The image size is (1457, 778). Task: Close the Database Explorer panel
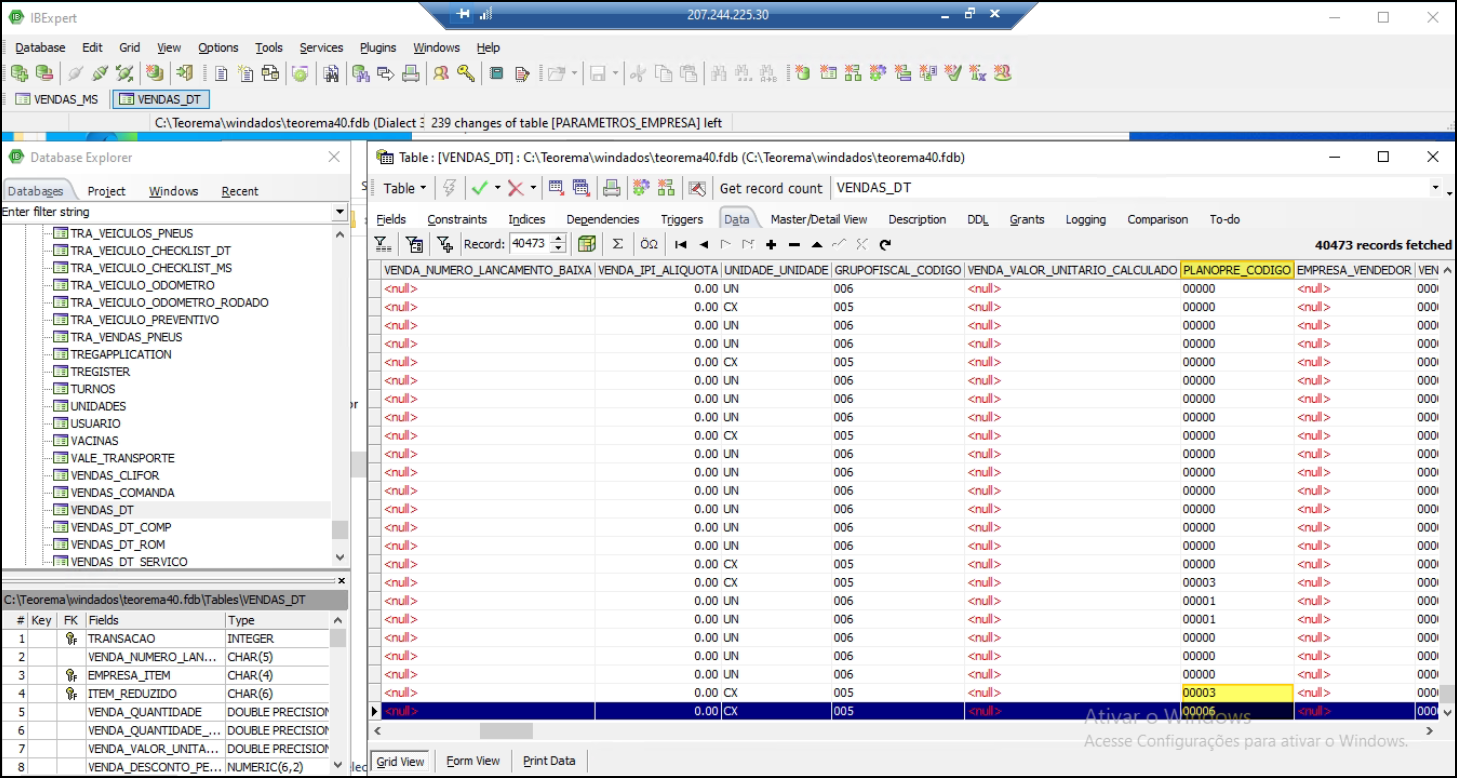(335, 157)
